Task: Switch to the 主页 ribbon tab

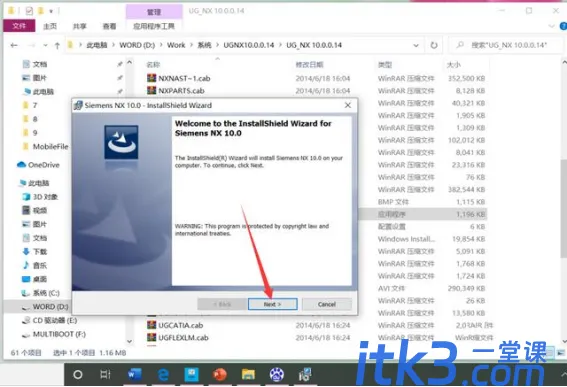Action: [x=50, y=26]
